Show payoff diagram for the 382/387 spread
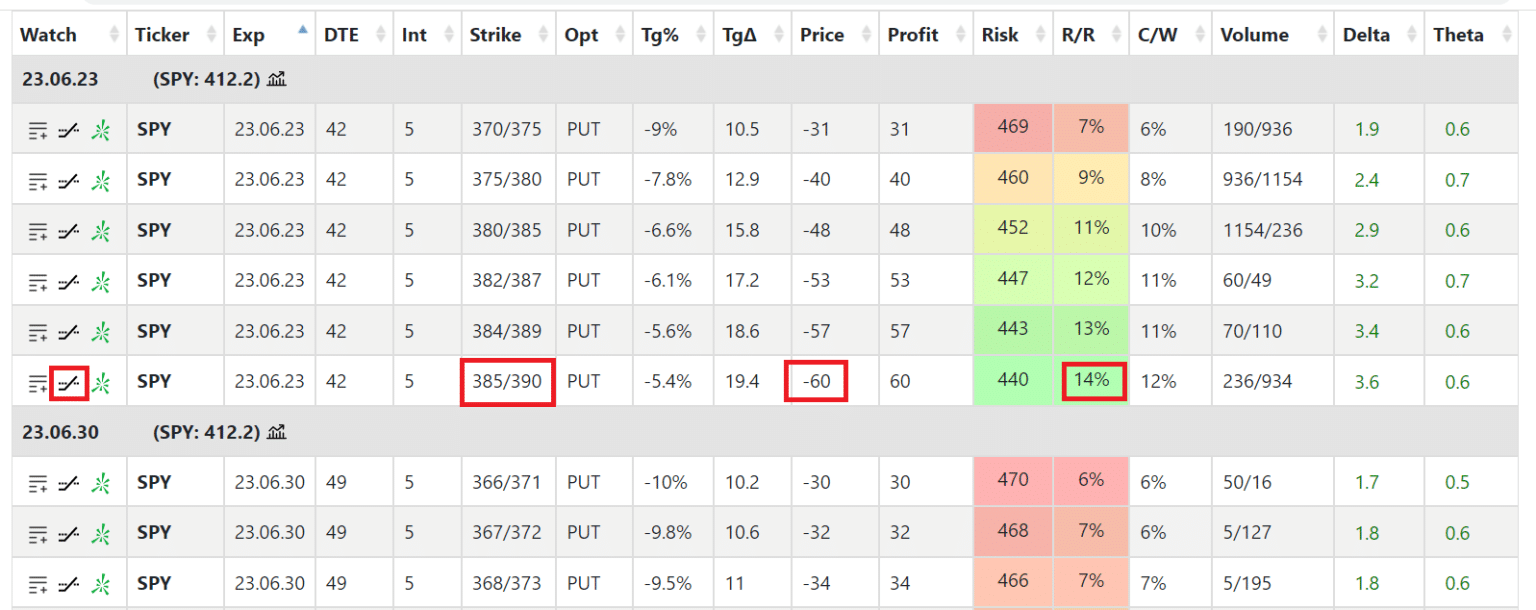 tap(69, 281)
